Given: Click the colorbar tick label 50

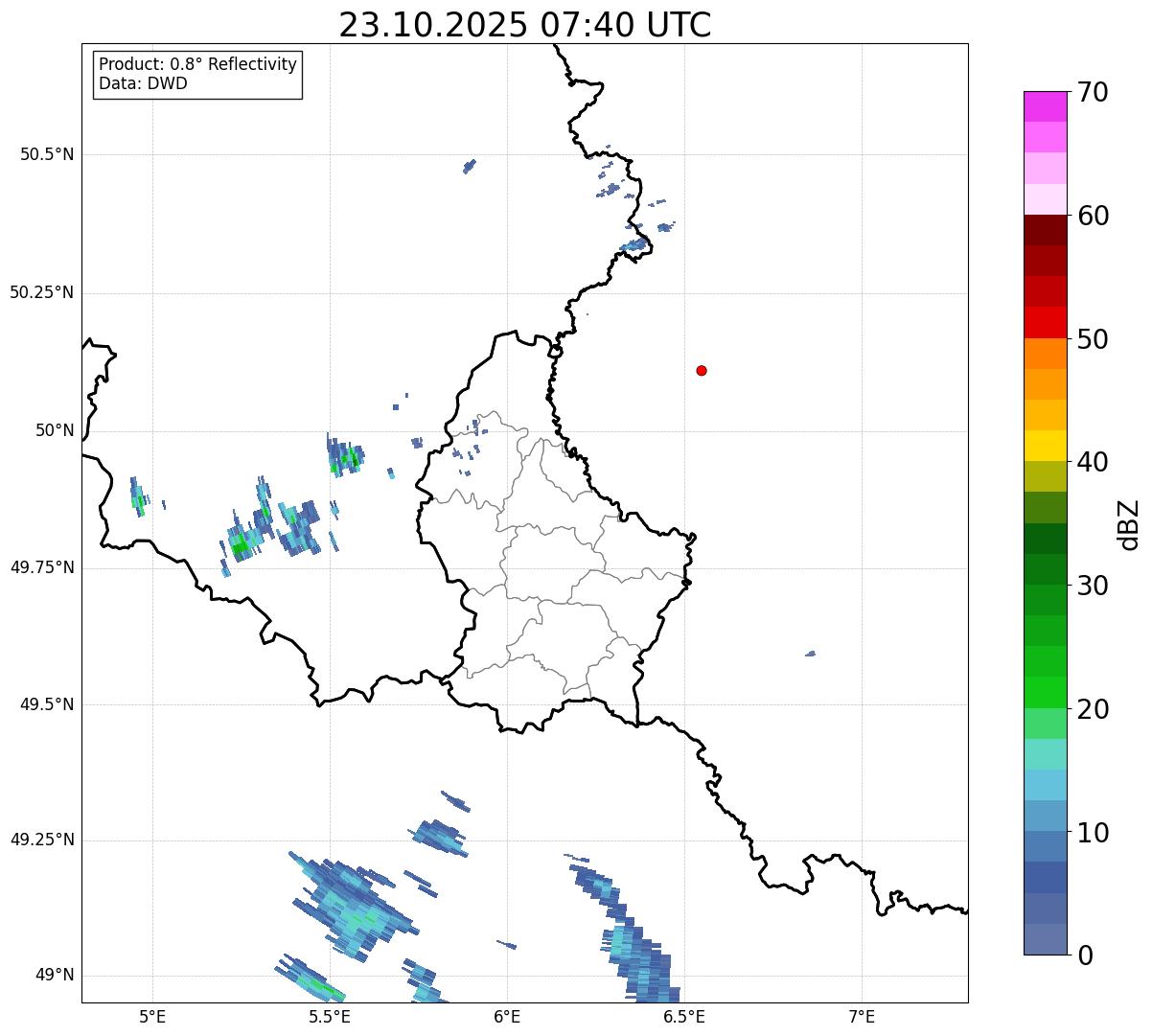Looking at the screenshot, I should point(1093,339).
